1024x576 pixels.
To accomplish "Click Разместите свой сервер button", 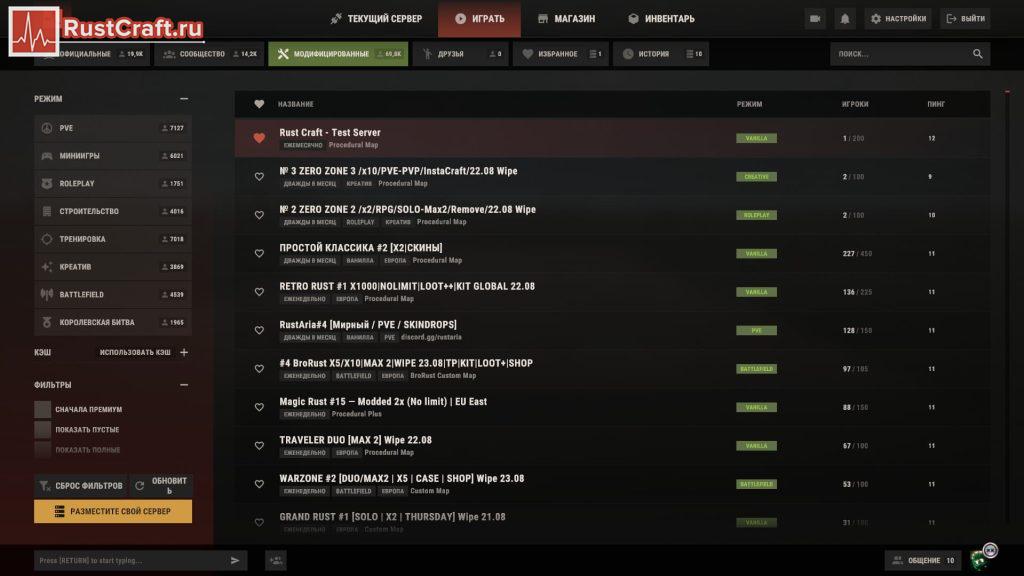I will click(x=113, y=511).
